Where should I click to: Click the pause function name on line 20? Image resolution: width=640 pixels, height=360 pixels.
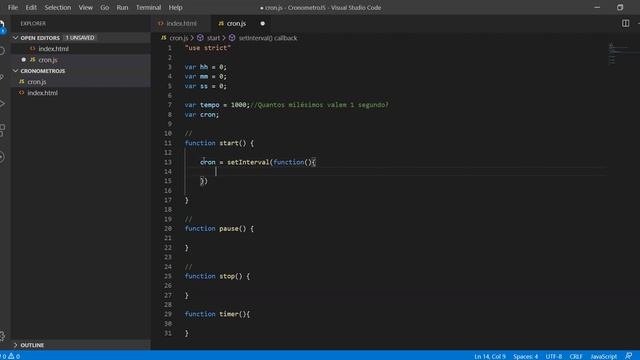(229, 229)
